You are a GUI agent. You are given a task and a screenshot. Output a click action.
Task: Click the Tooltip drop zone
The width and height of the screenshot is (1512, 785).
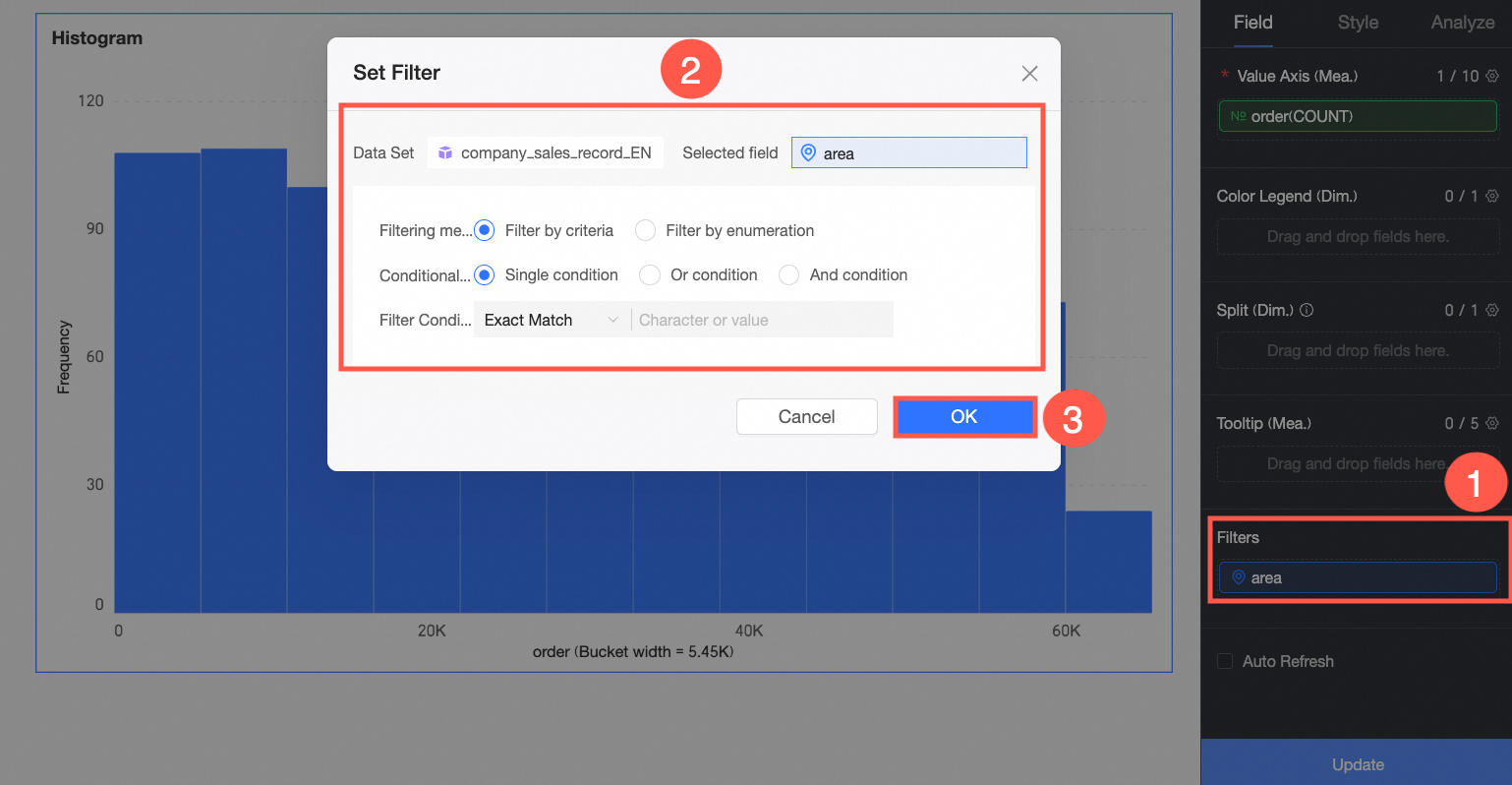coord(1358,464)
